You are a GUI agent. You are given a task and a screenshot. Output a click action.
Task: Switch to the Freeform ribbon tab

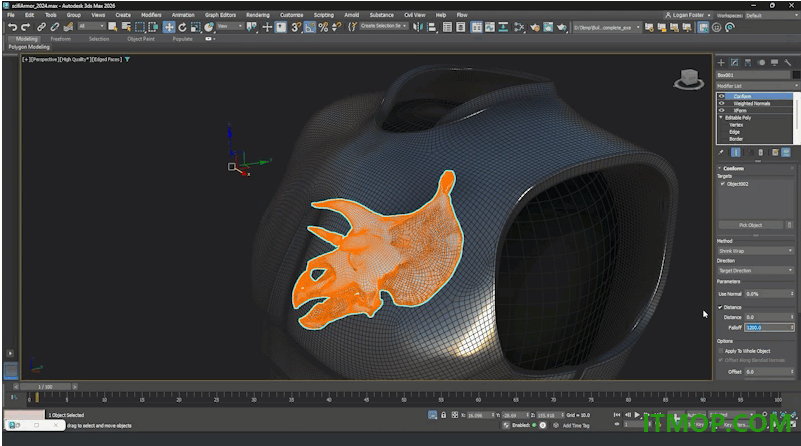click(60, 39)
